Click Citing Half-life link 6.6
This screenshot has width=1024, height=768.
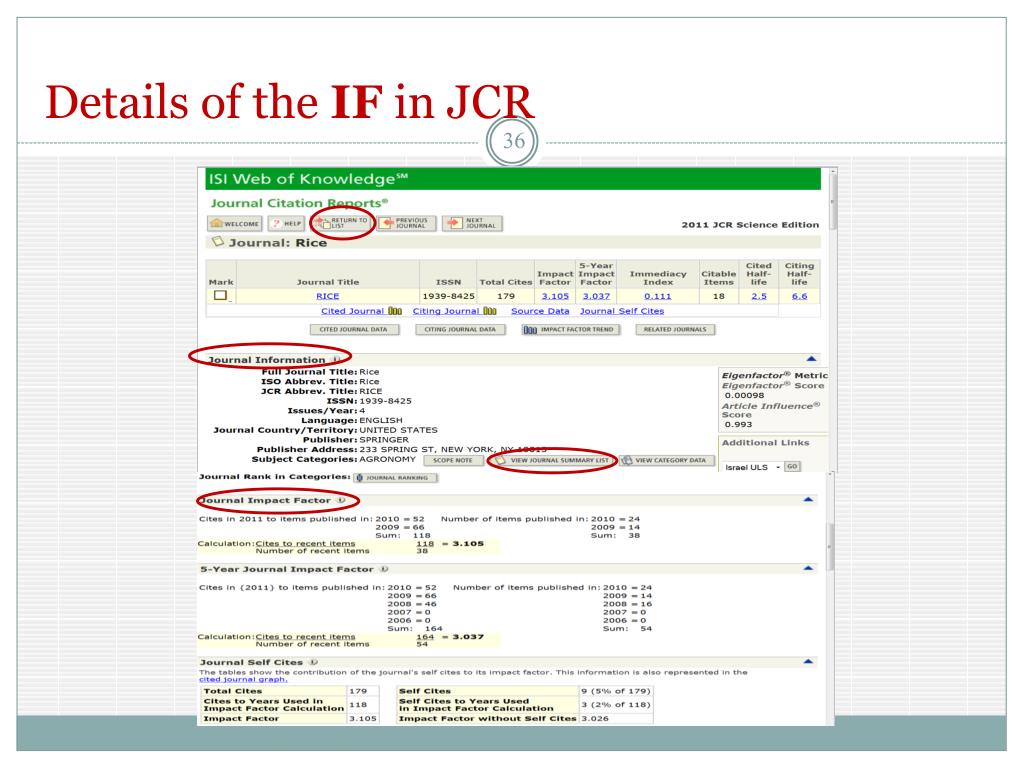click(799, 296)
